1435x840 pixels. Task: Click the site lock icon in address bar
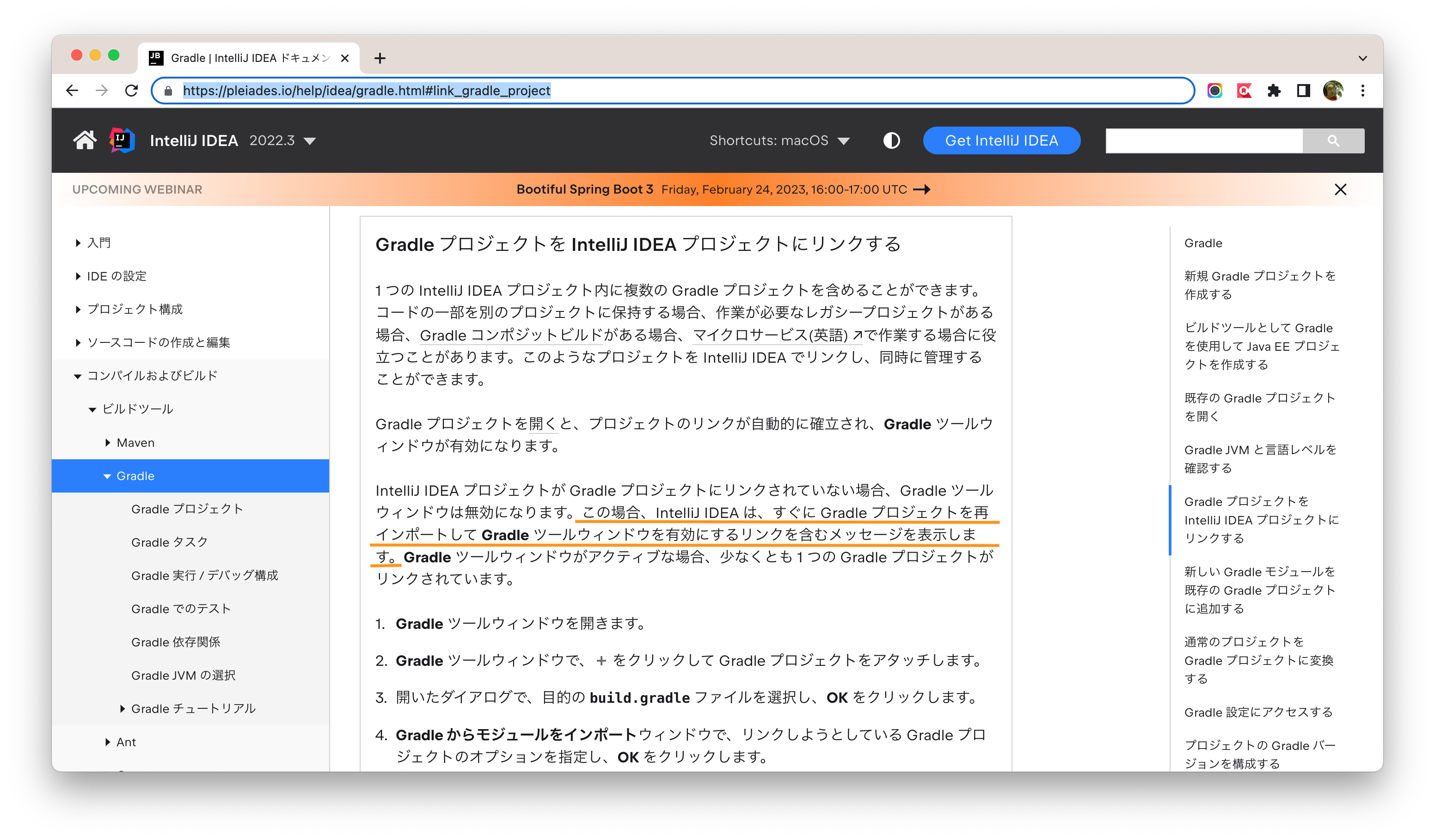(x=168, y=91)
